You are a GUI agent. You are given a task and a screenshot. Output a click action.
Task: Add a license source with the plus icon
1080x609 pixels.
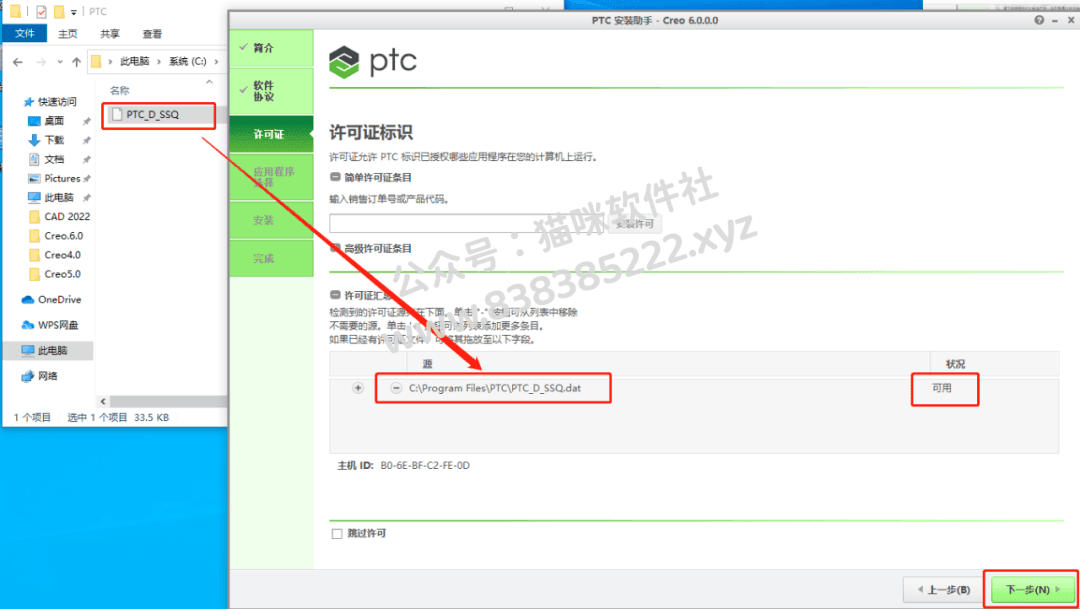[357, 388]
